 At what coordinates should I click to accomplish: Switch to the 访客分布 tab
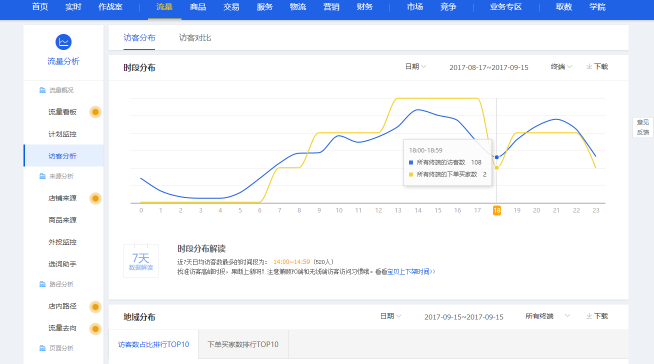pos(139,38)
